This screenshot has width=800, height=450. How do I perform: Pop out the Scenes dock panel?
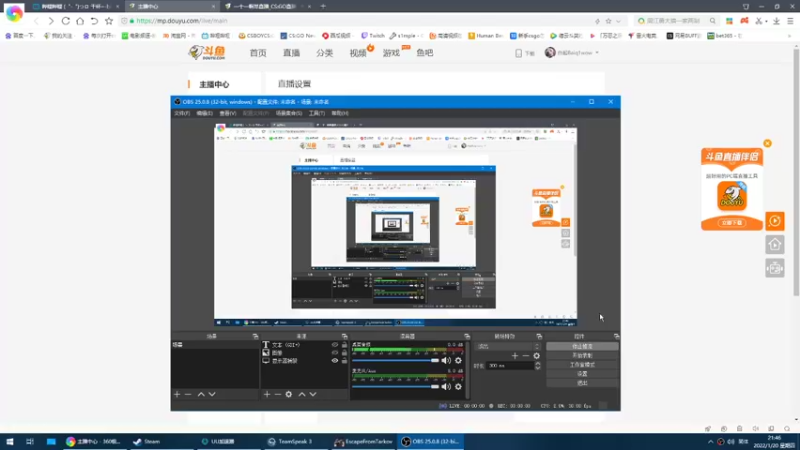[x=256, y=336]
